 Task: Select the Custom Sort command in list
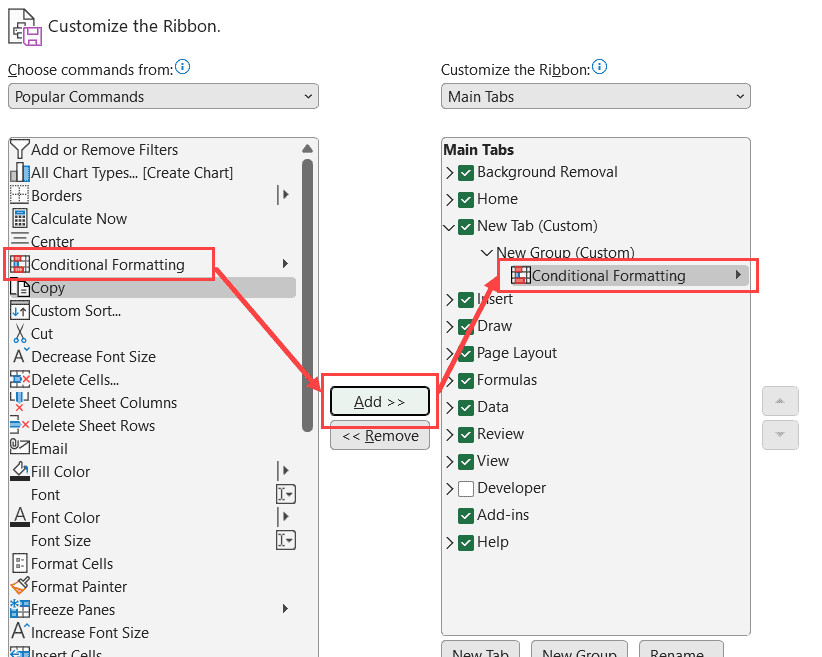76,311
